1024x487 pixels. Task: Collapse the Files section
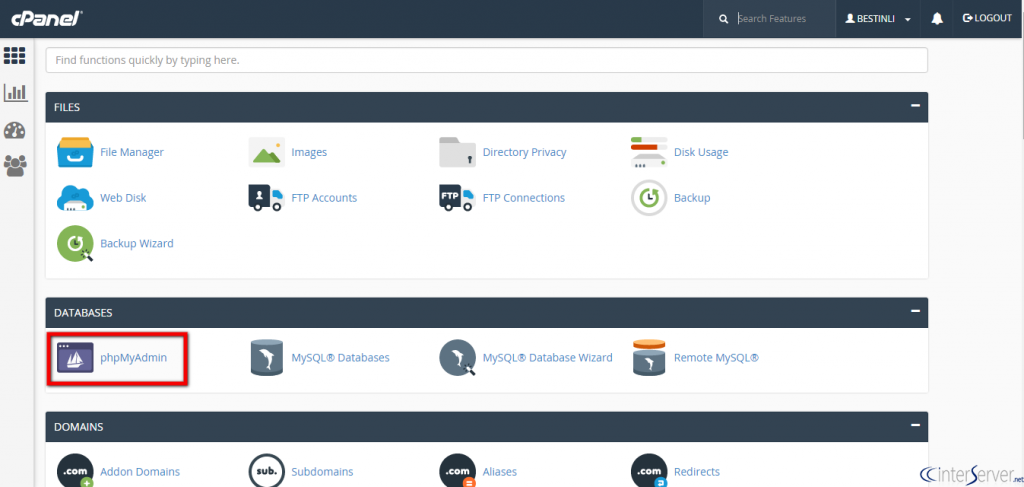click(x=914, y=106)
